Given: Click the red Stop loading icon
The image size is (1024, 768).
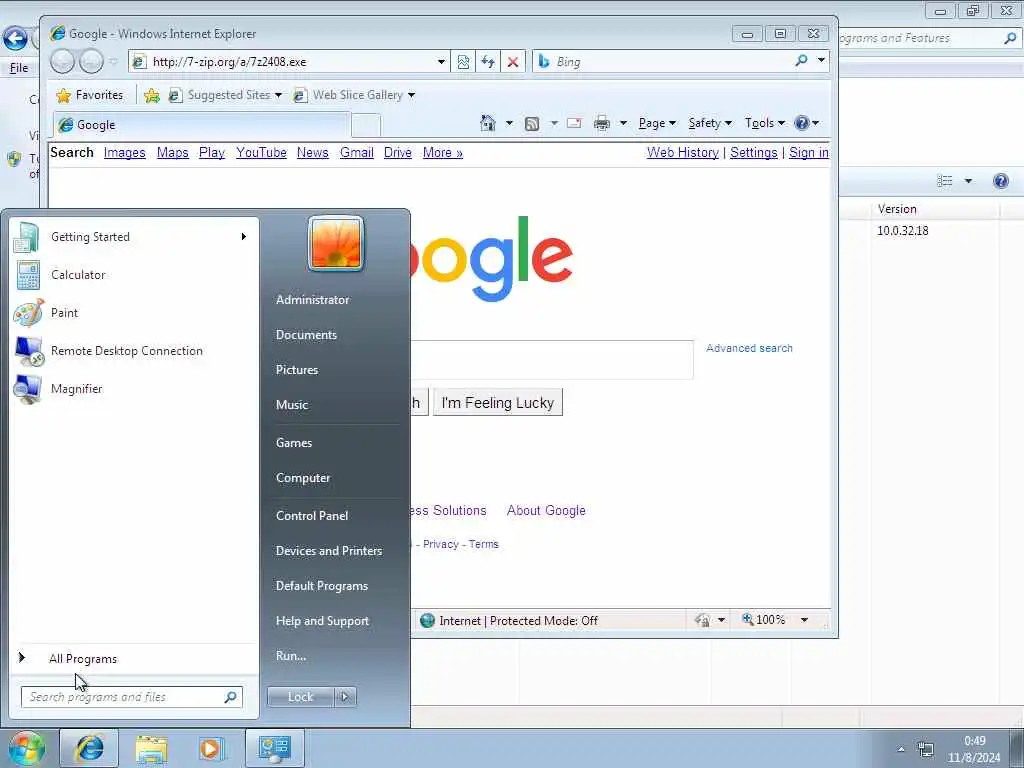Looking at the screenshot, I should 513,62.
